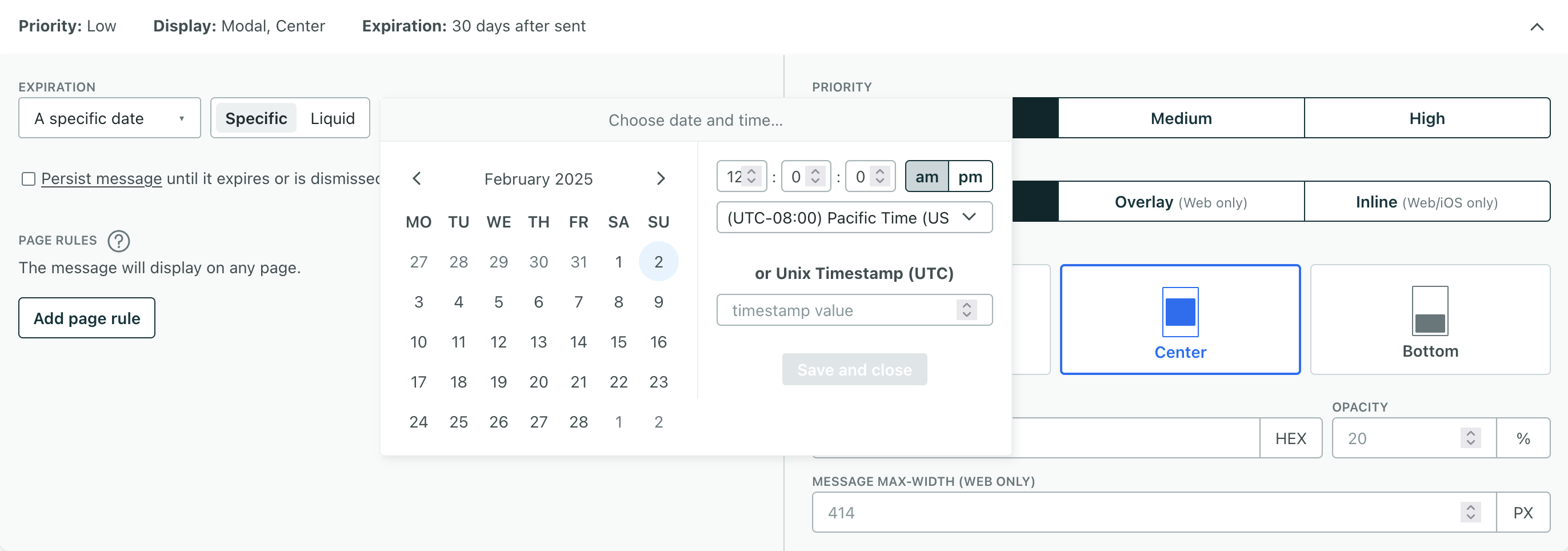
Task: Select the Inline display tab
Action: pos(1426,202)
